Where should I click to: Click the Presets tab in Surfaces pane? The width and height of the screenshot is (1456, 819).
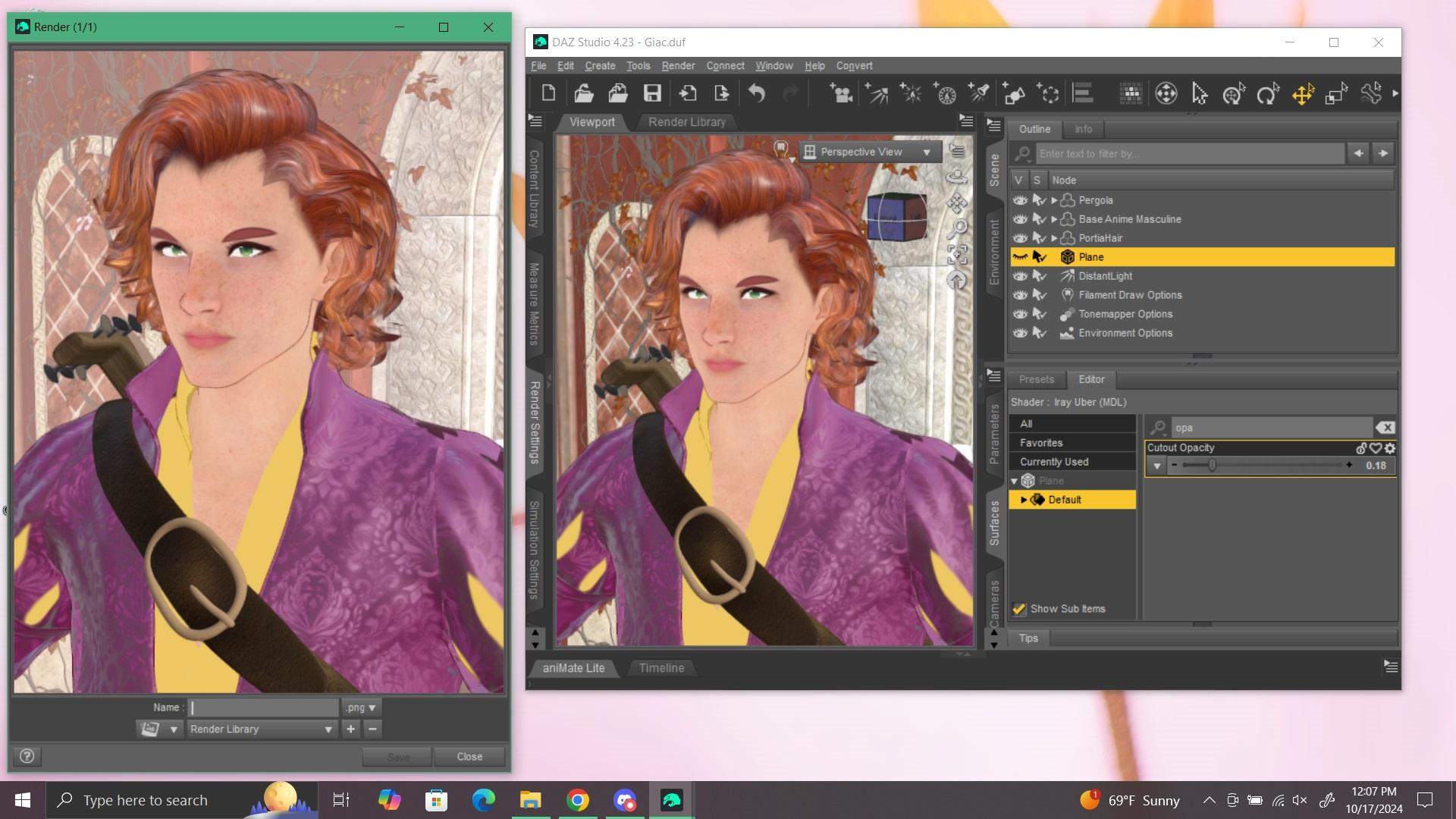(1036, 379)
